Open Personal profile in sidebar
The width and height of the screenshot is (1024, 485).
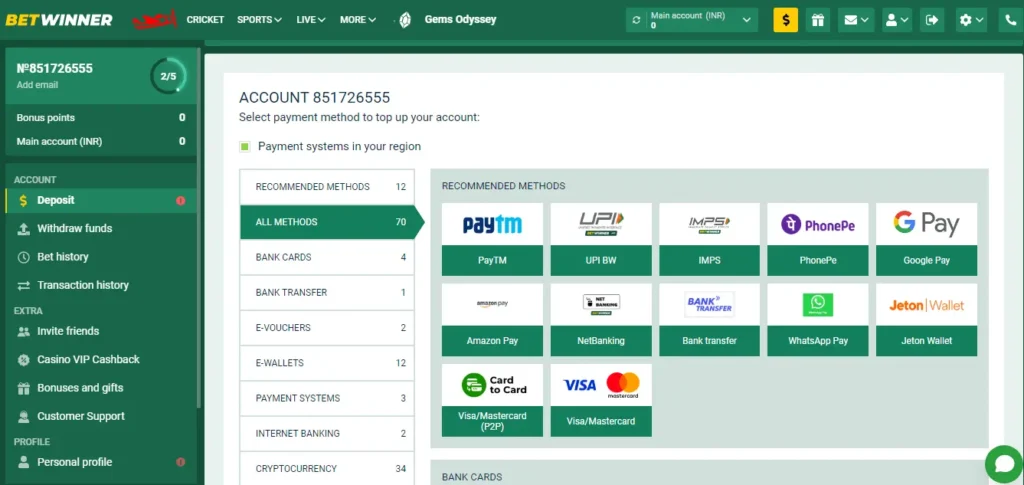pos(101,462)
